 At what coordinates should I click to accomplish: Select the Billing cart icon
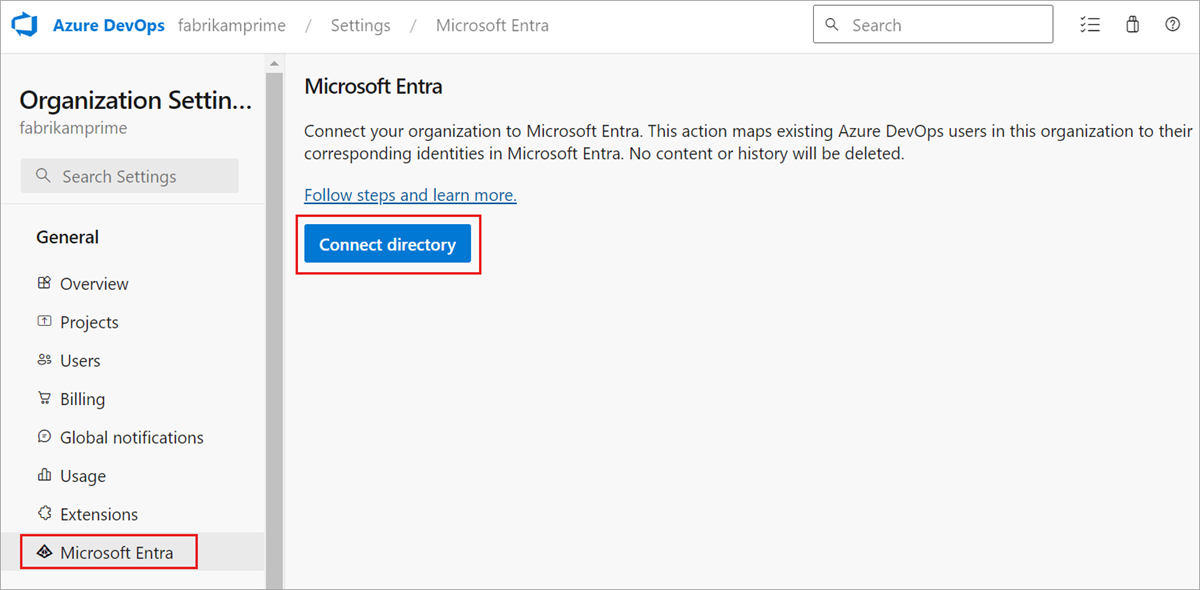44,398
